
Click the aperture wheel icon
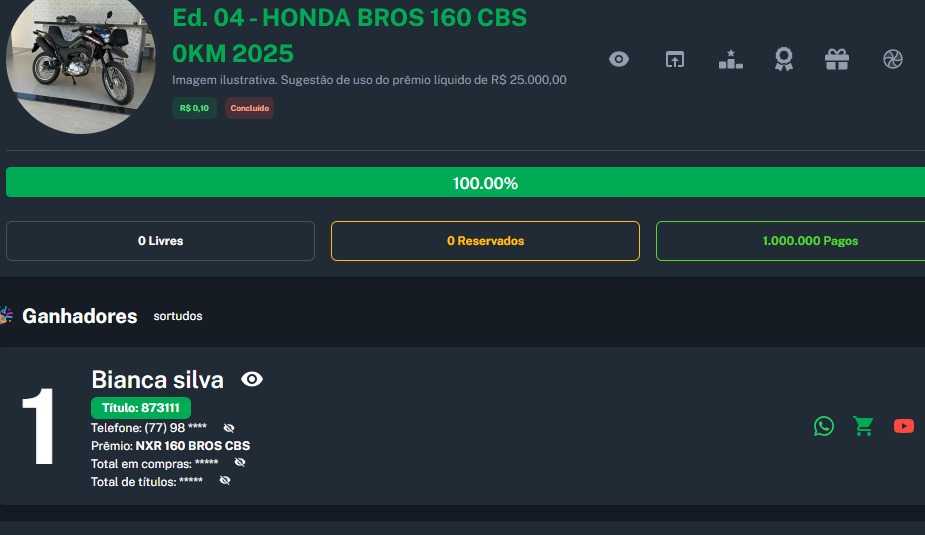pyautogui.click(x=893, y=59)
